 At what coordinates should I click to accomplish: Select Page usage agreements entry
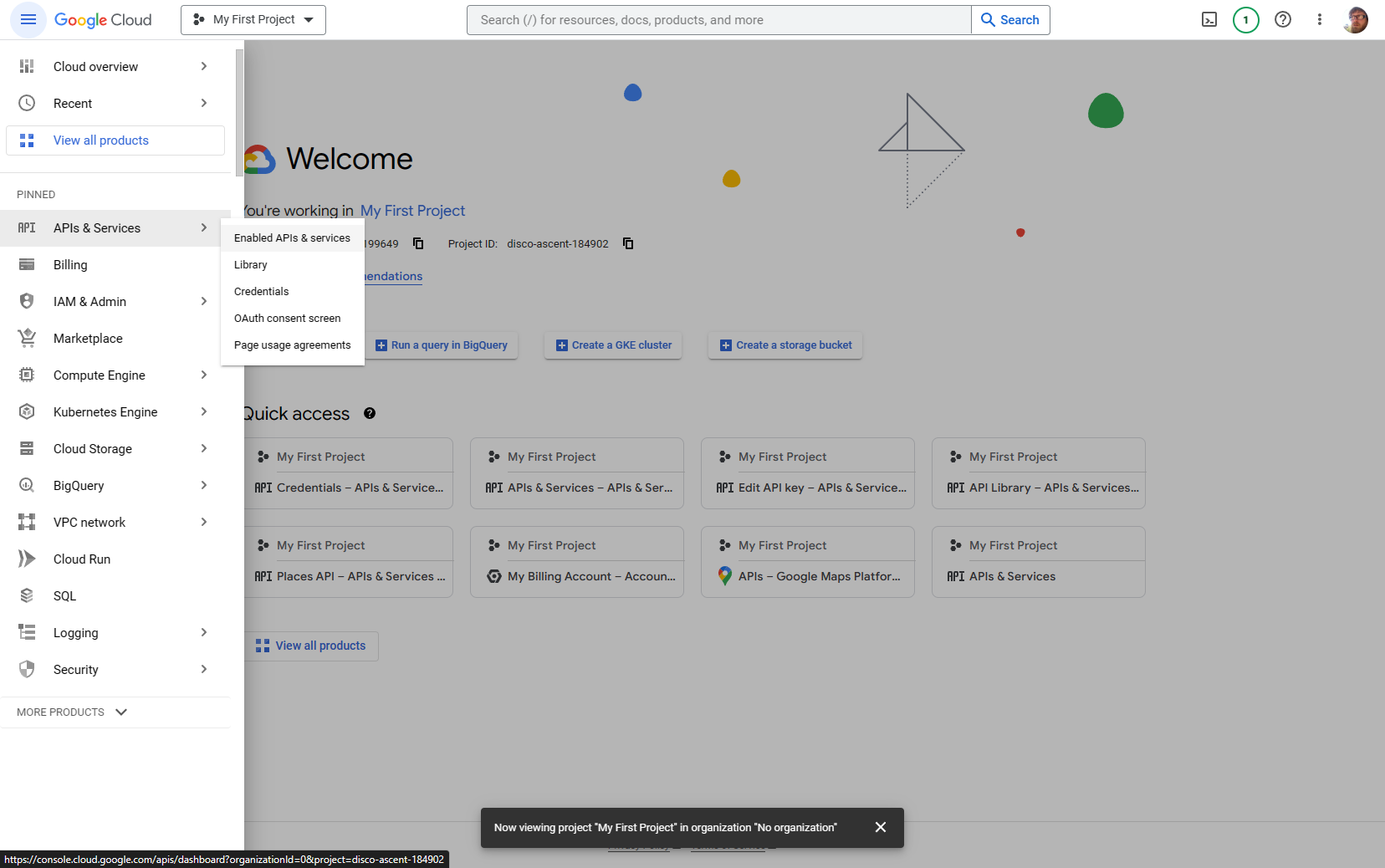coord(292,345)
